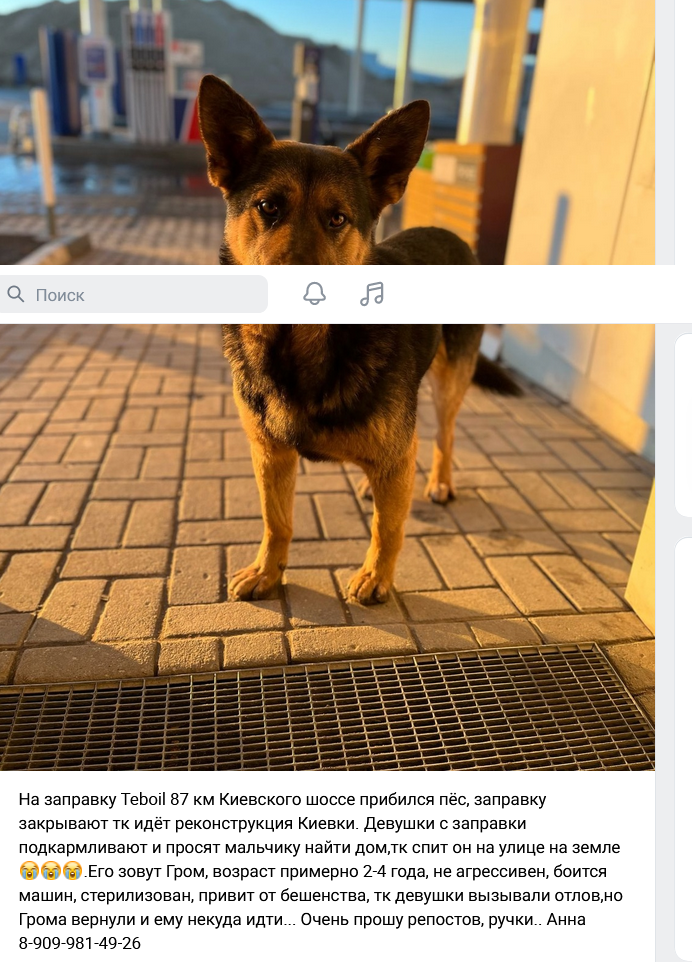Open the notifications bell icon
The width and height of the screenshot is (692, 962).
[315, 294]
